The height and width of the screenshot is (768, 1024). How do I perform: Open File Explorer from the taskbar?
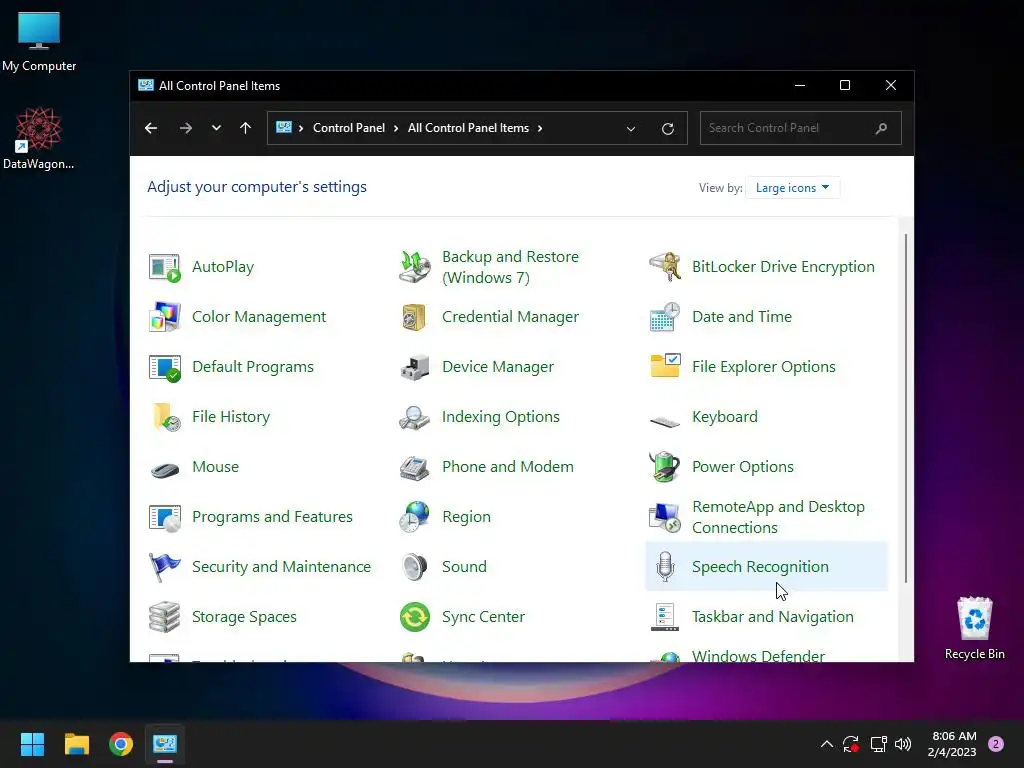click(x=76, y=744)
